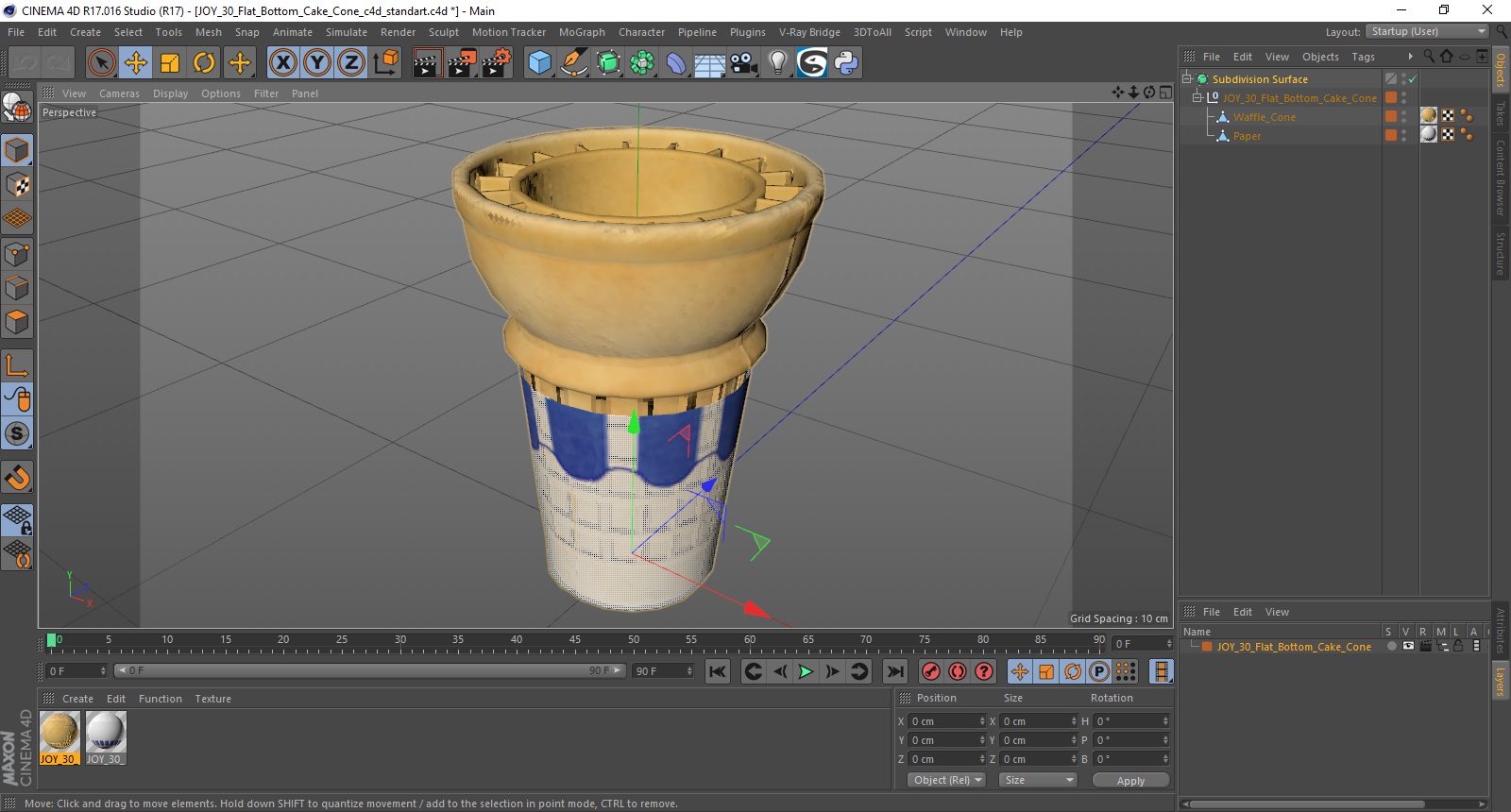This screenshot has width=1511, height=812.
Task: Render to Picture Viewer
Action: (x=462, y=63)
